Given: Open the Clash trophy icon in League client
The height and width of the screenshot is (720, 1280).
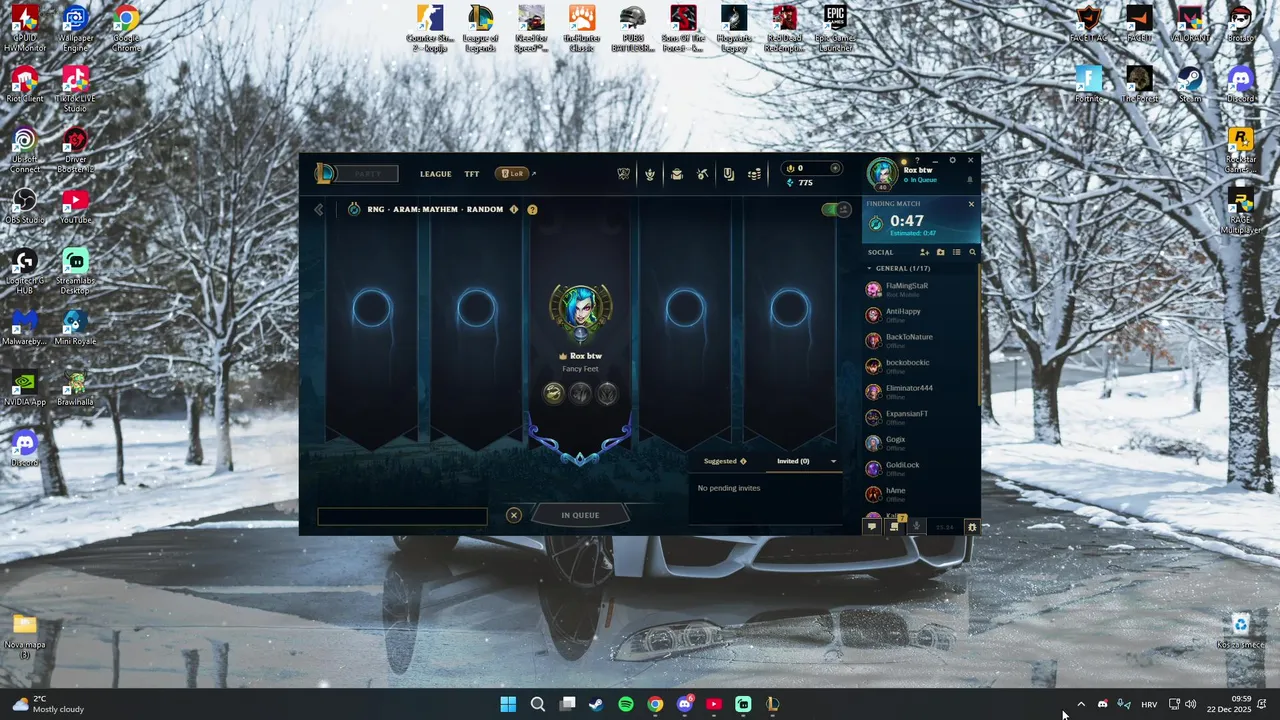Looking at the screenshot, I should [623, 174].
